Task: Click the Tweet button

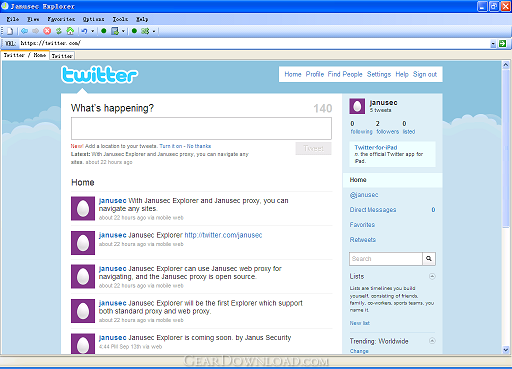Action: click(x=313, y=149)
